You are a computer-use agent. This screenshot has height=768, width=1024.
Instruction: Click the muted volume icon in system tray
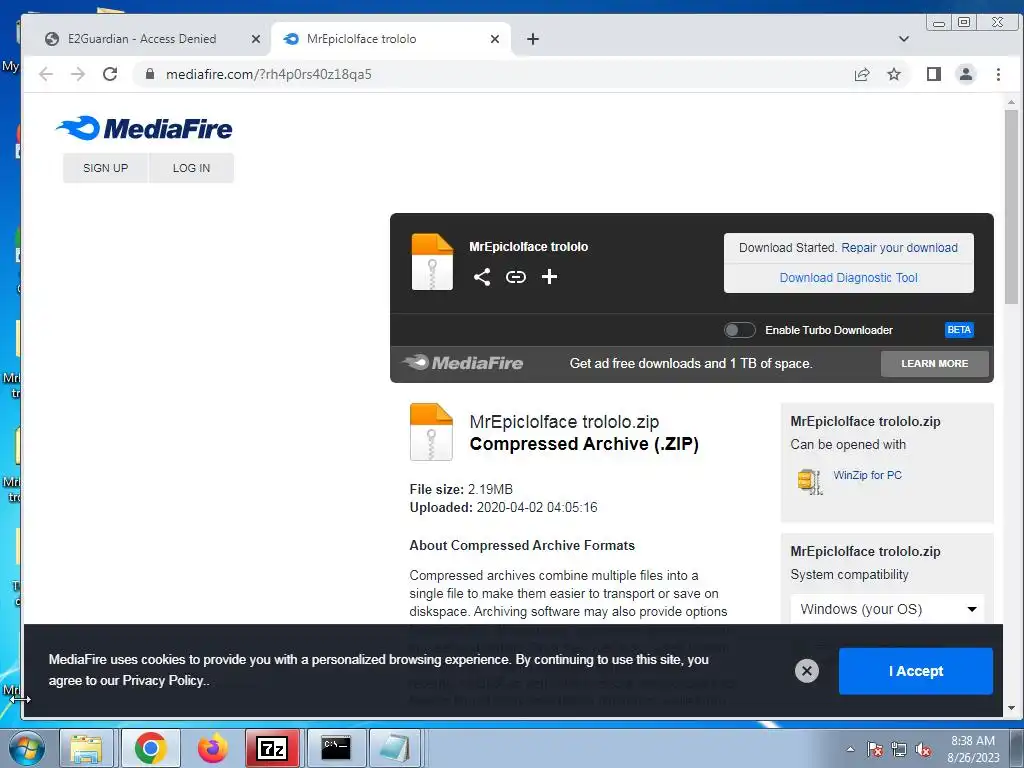(923, 750)
